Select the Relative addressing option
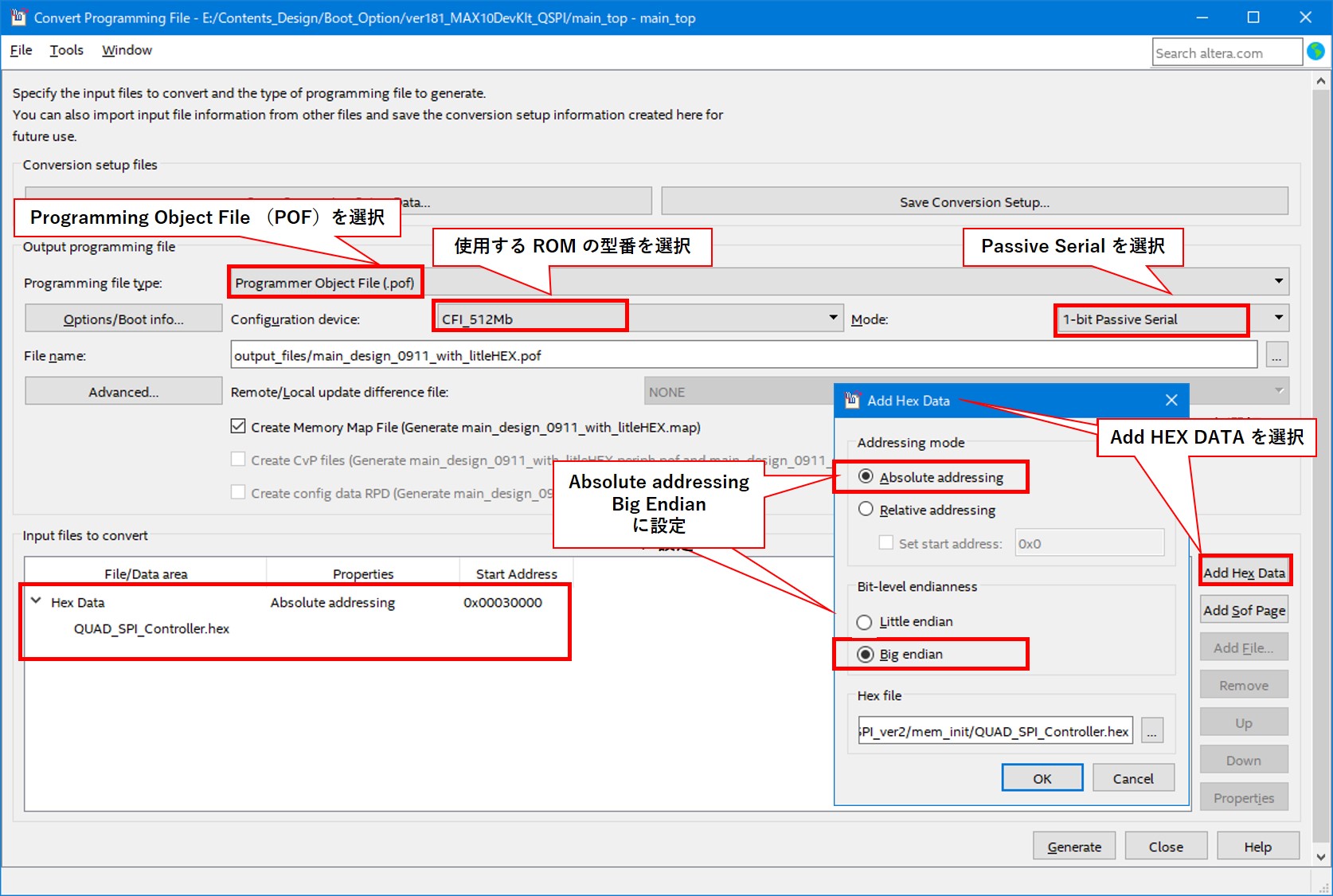 (866, 510)
